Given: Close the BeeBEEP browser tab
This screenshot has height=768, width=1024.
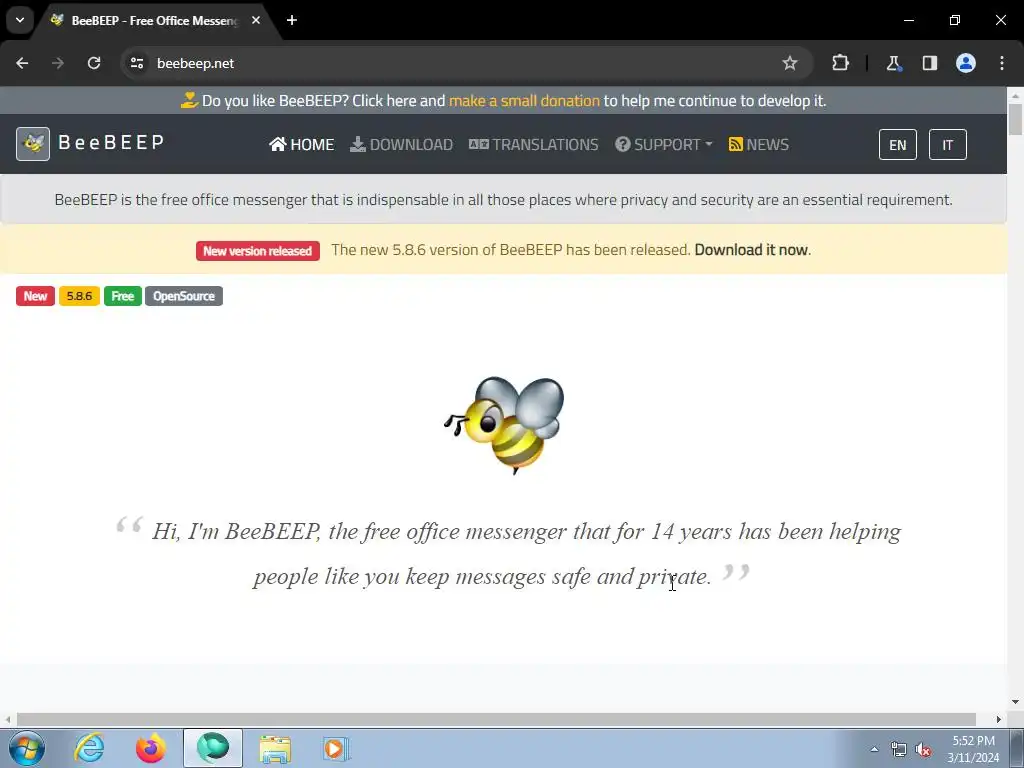Looking at the screenshot, I should click(x=256, y=20).
